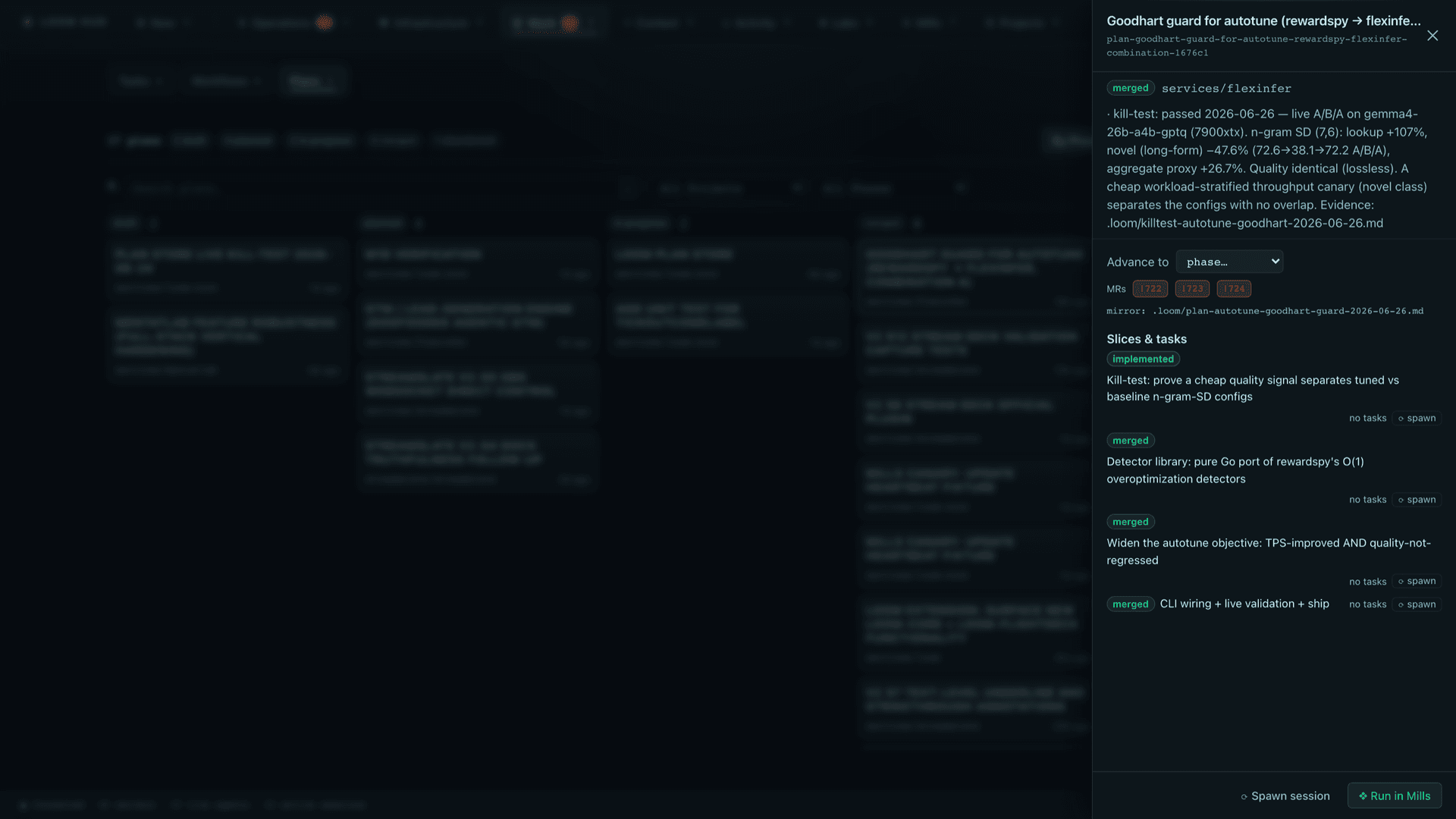The image size is (1456, 819).
Task: Spawn a task for the Kill-test slice
Action: click(1417, 419)
